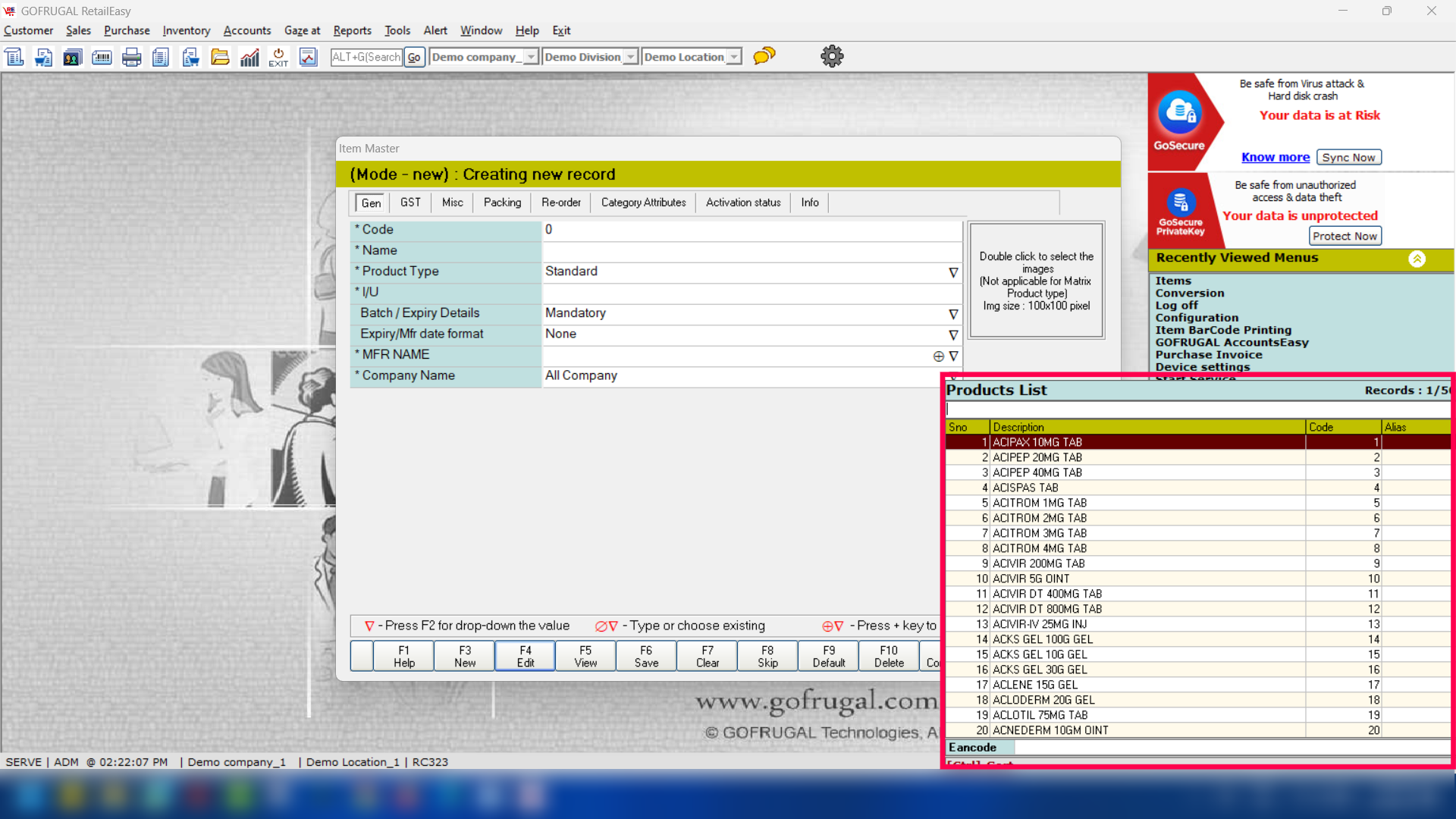Click the Name input field

coord(751,250)
